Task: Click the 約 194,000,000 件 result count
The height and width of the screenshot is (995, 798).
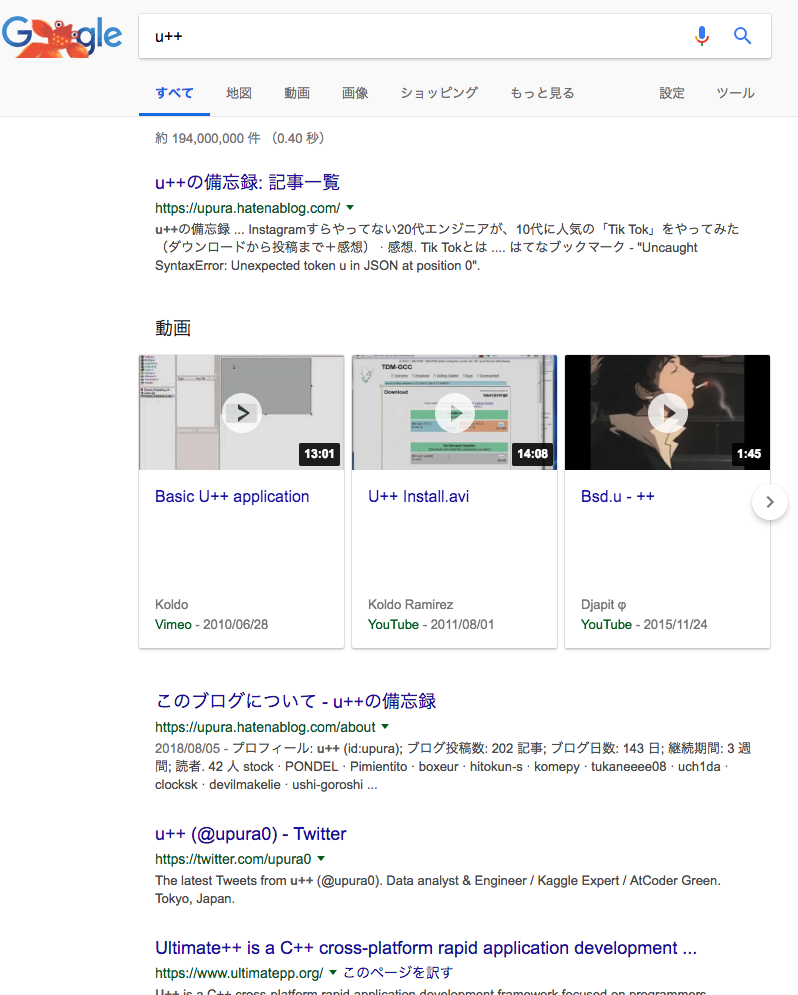Action: click(x=207, y=138)
